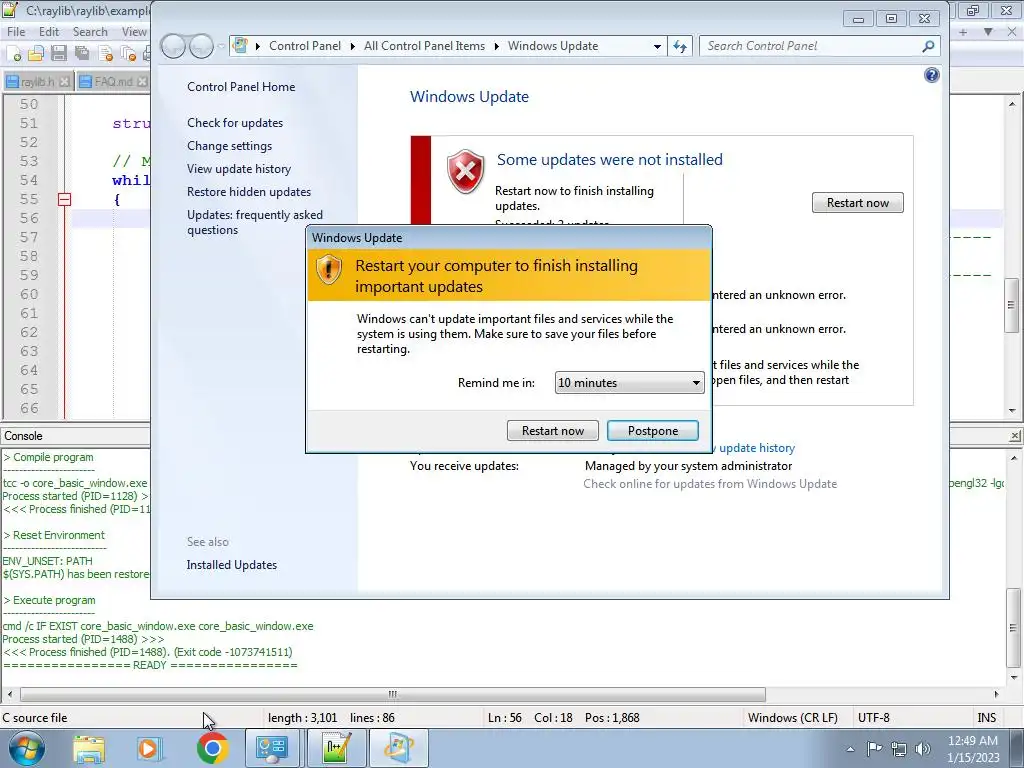Image resolution: width=1024 pixels, height=768 pixels.
Task: Click the Help question mark icon
Action: (931, 75)
